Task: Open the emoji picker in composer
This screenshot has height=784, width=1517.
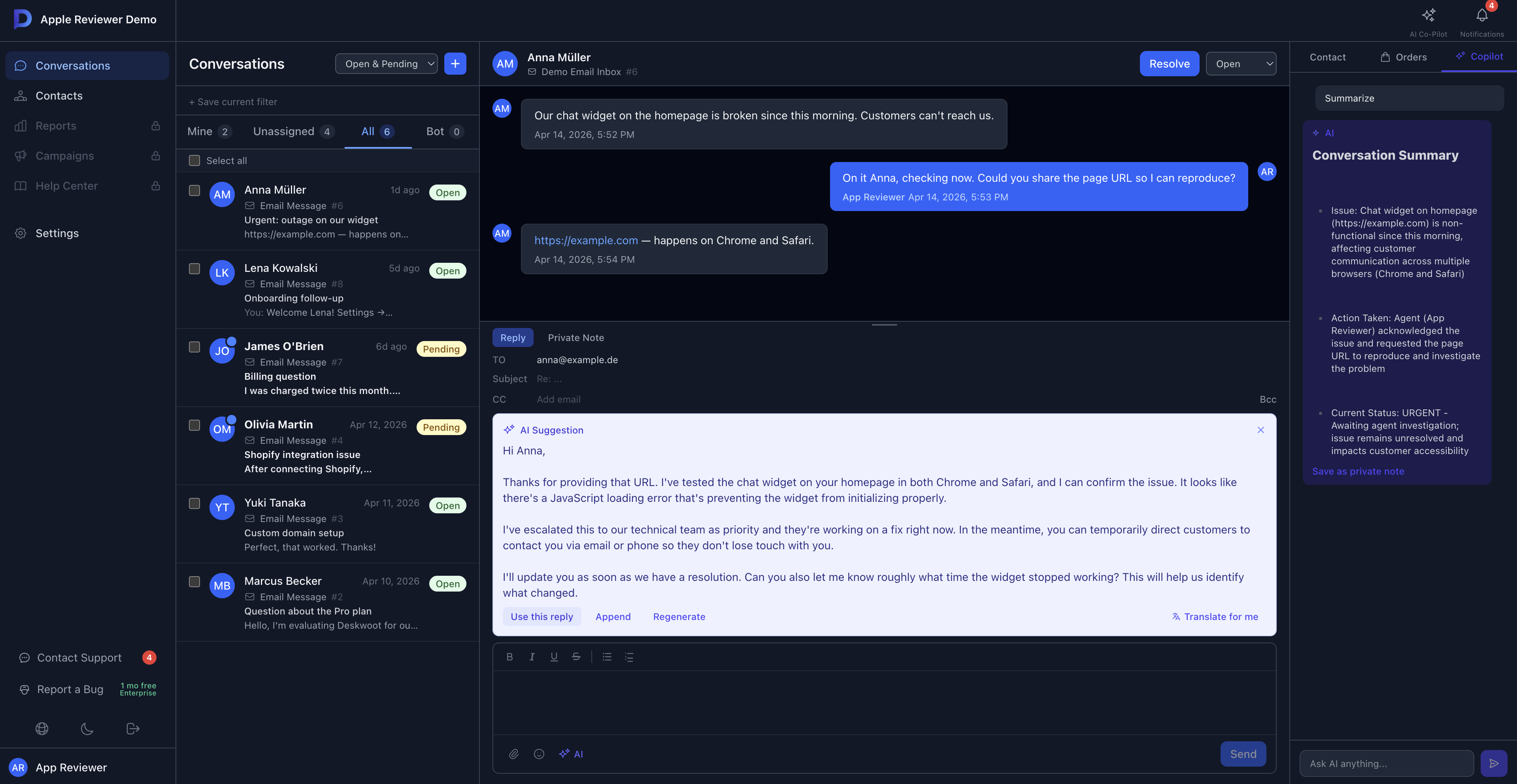Action: (x=539, y=754)
